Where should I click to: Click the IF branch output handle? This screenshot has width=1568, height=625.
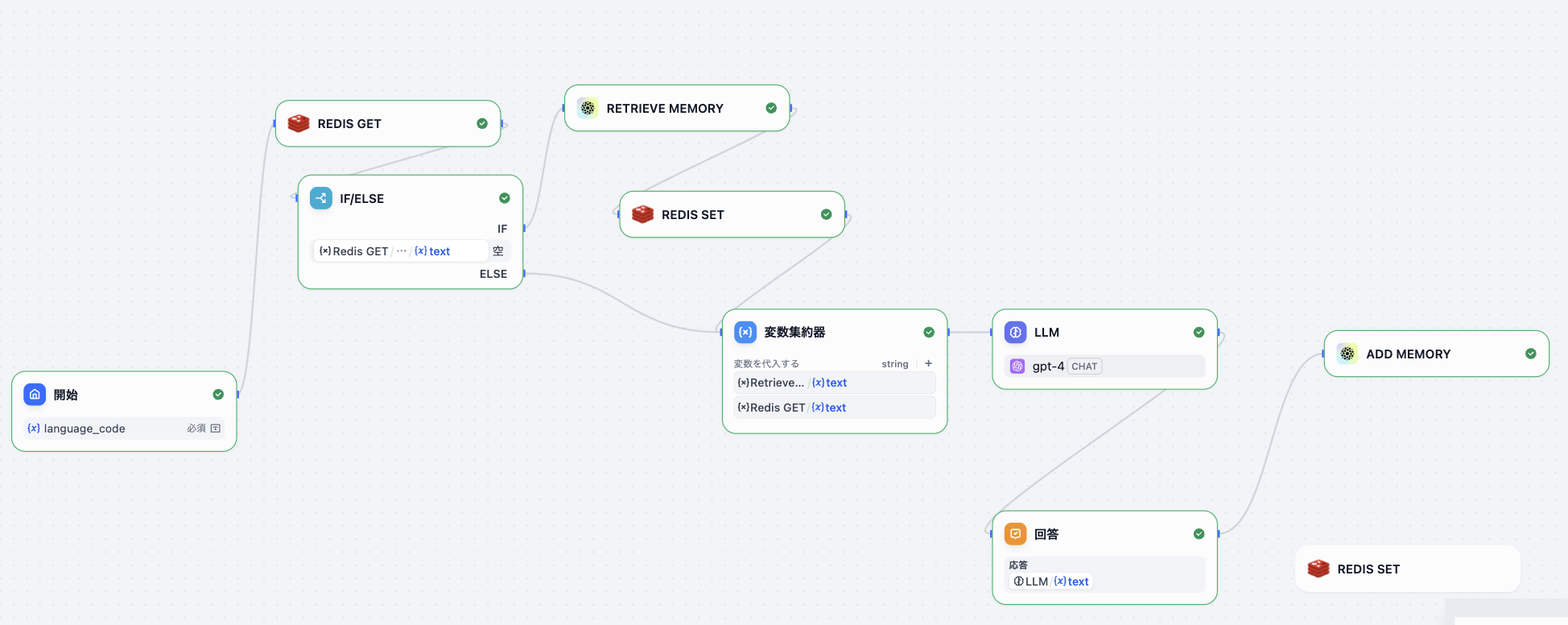pos(524,229)
